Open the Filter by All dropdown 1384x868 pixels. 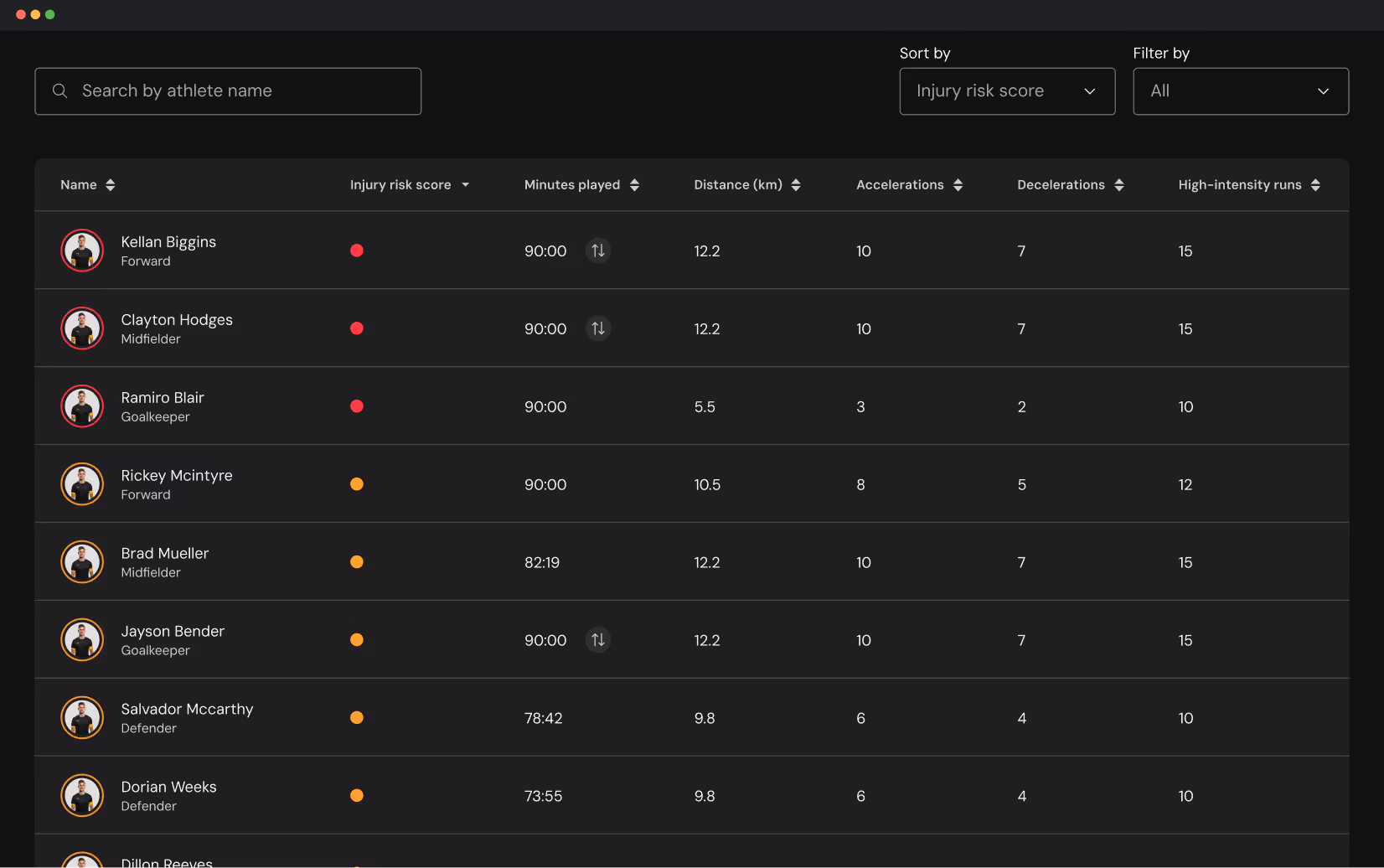coord(1240,90)
